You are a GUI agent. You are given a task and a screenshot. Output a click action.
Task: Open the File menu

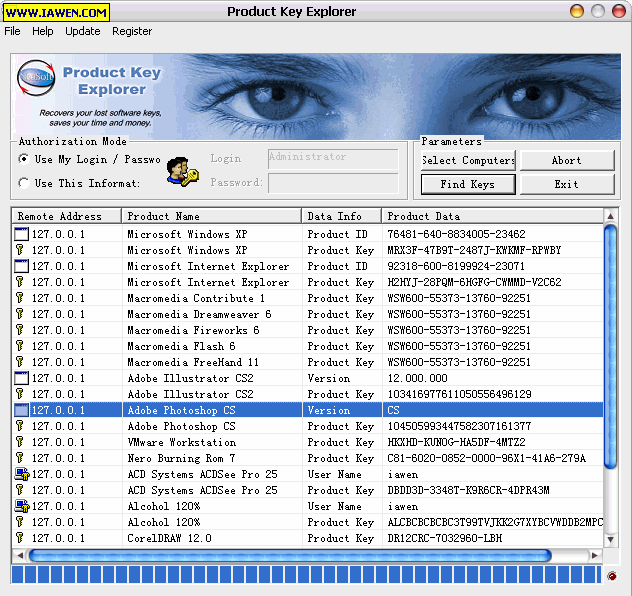[12, 31]
